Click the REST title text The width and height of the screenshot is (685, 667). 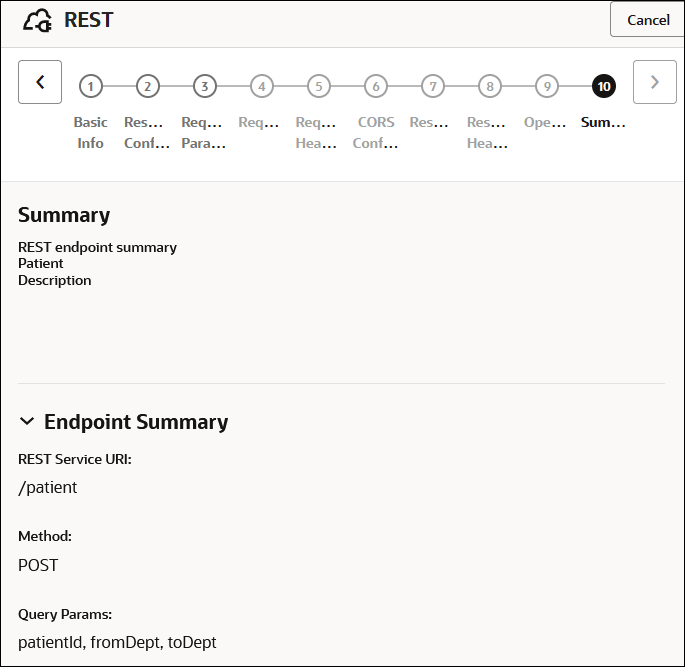[89, 20]
